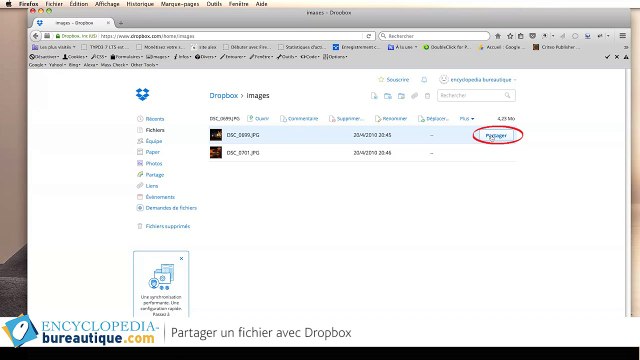This screenshot has height=360, width=640.
Task: Select Fichiers in the sidebar
Action: point(155,130)
